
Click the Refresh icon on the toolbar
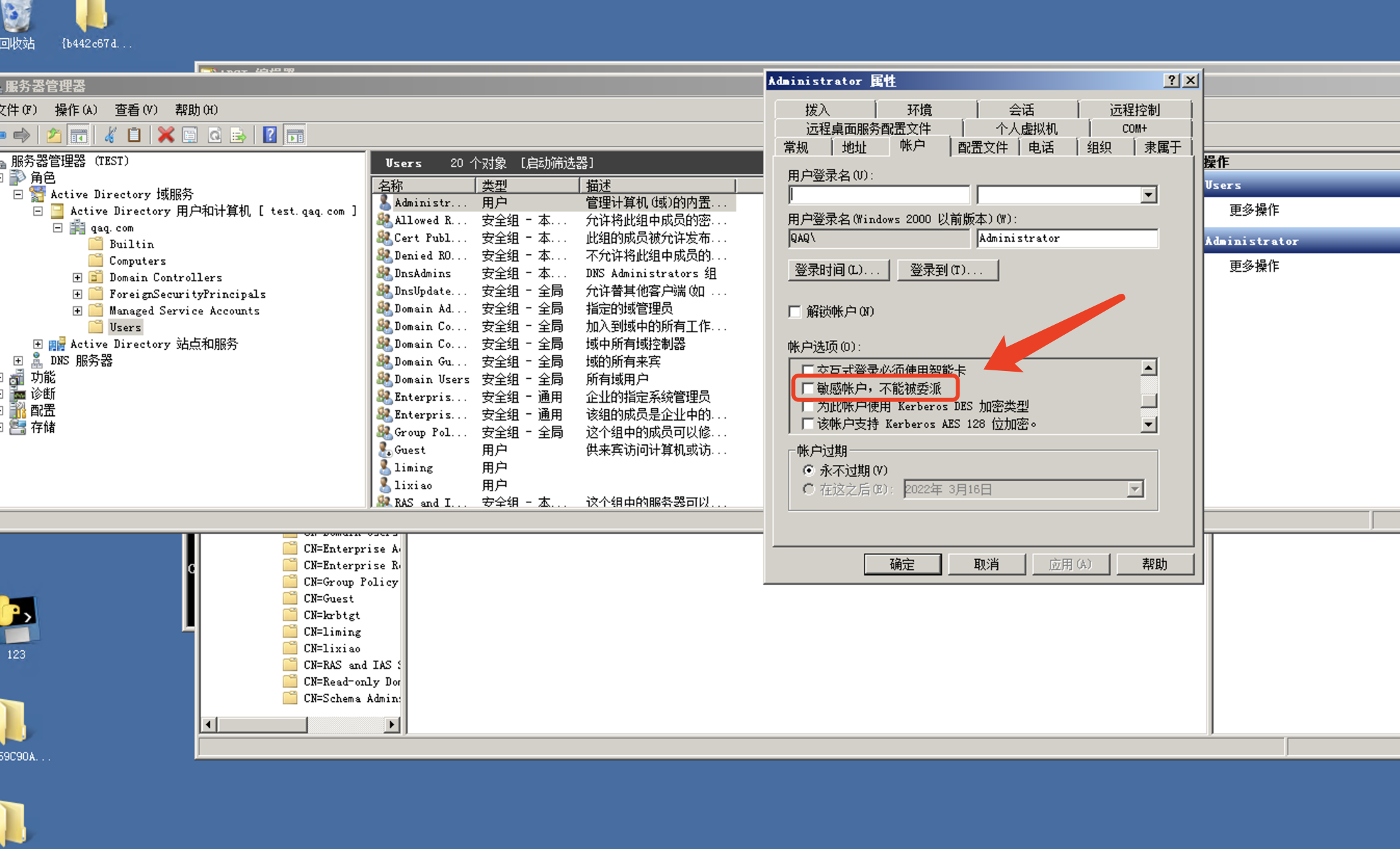click(x=215, y=135)
